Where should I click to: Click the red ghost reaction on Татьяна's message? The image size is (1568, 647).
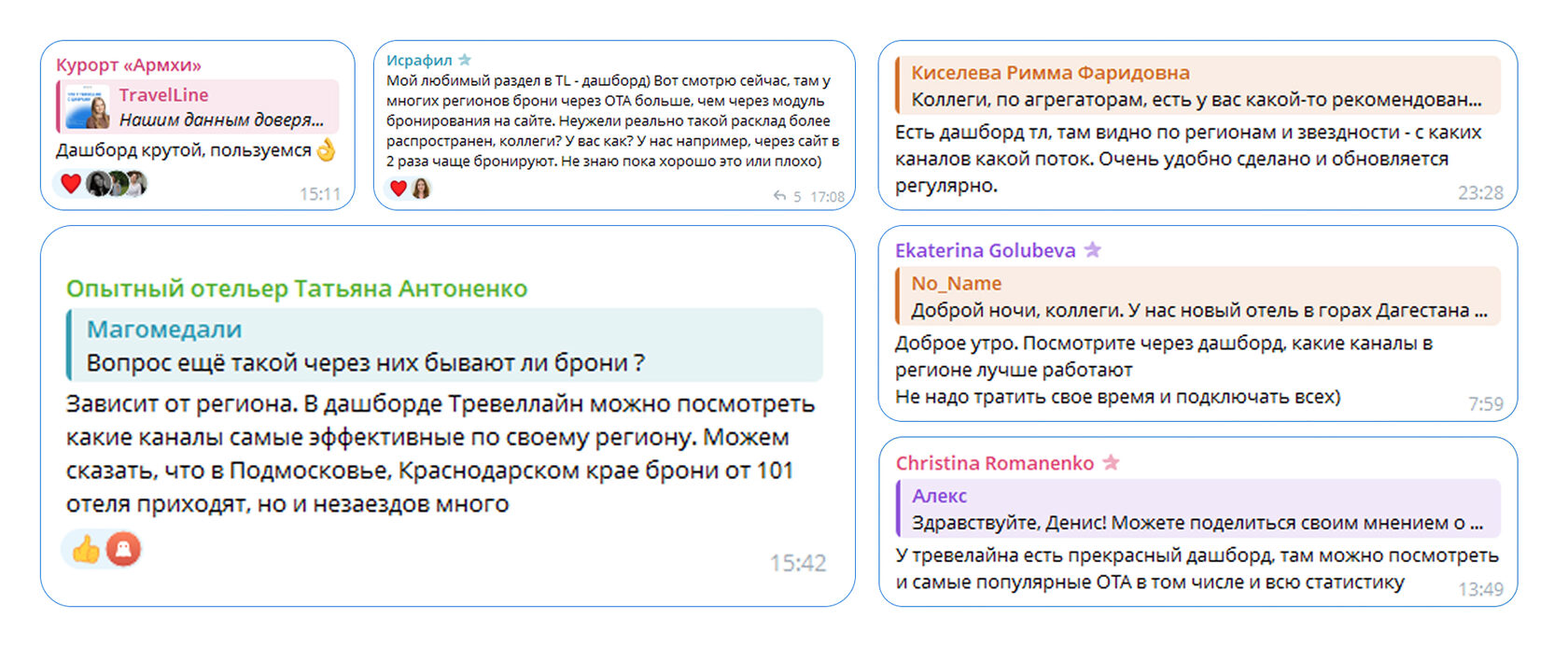tap(123, 549)
